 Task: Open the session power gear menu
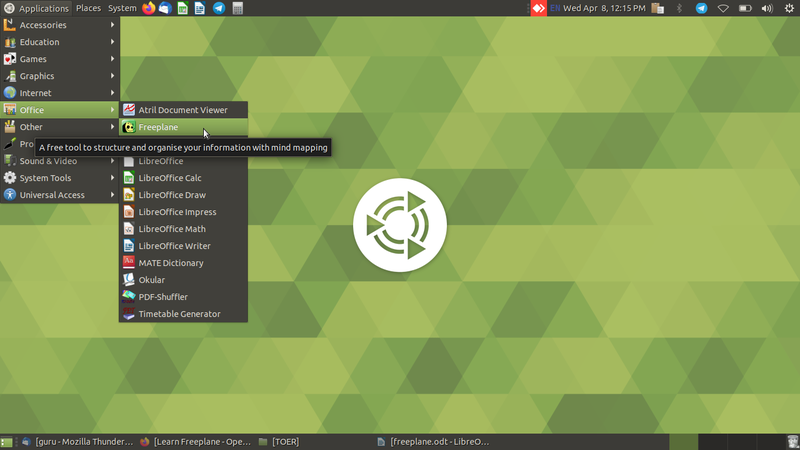[789, 8]
